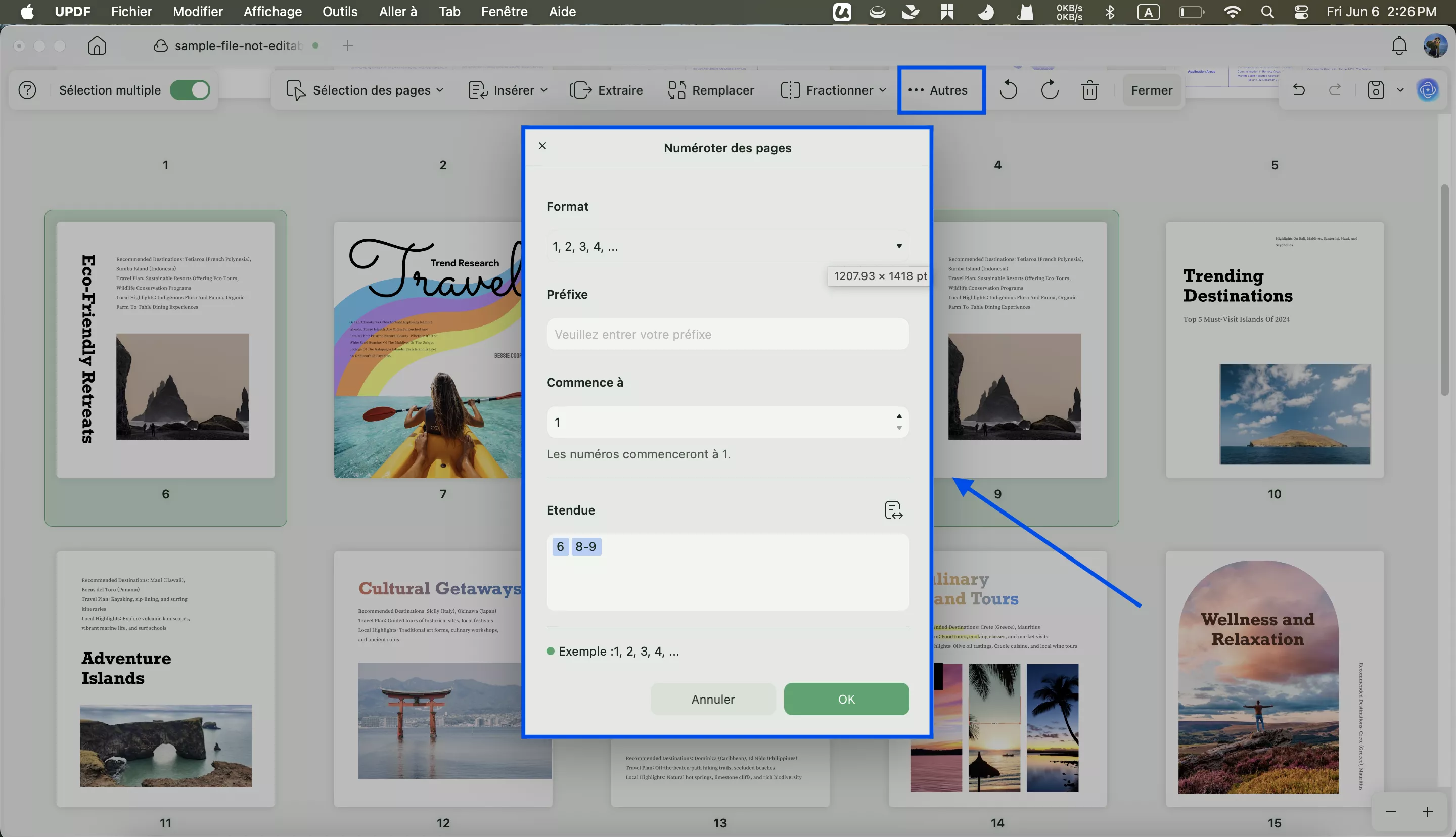
Task: Click the UPDF menu bar status icon
Action: point(842,12)
